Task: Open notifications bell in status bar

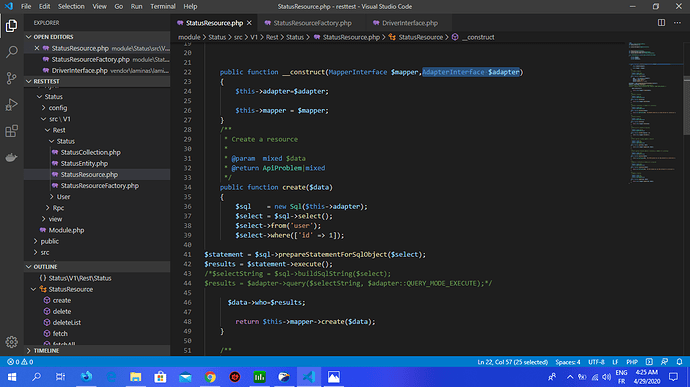Action: coord(679,362)
